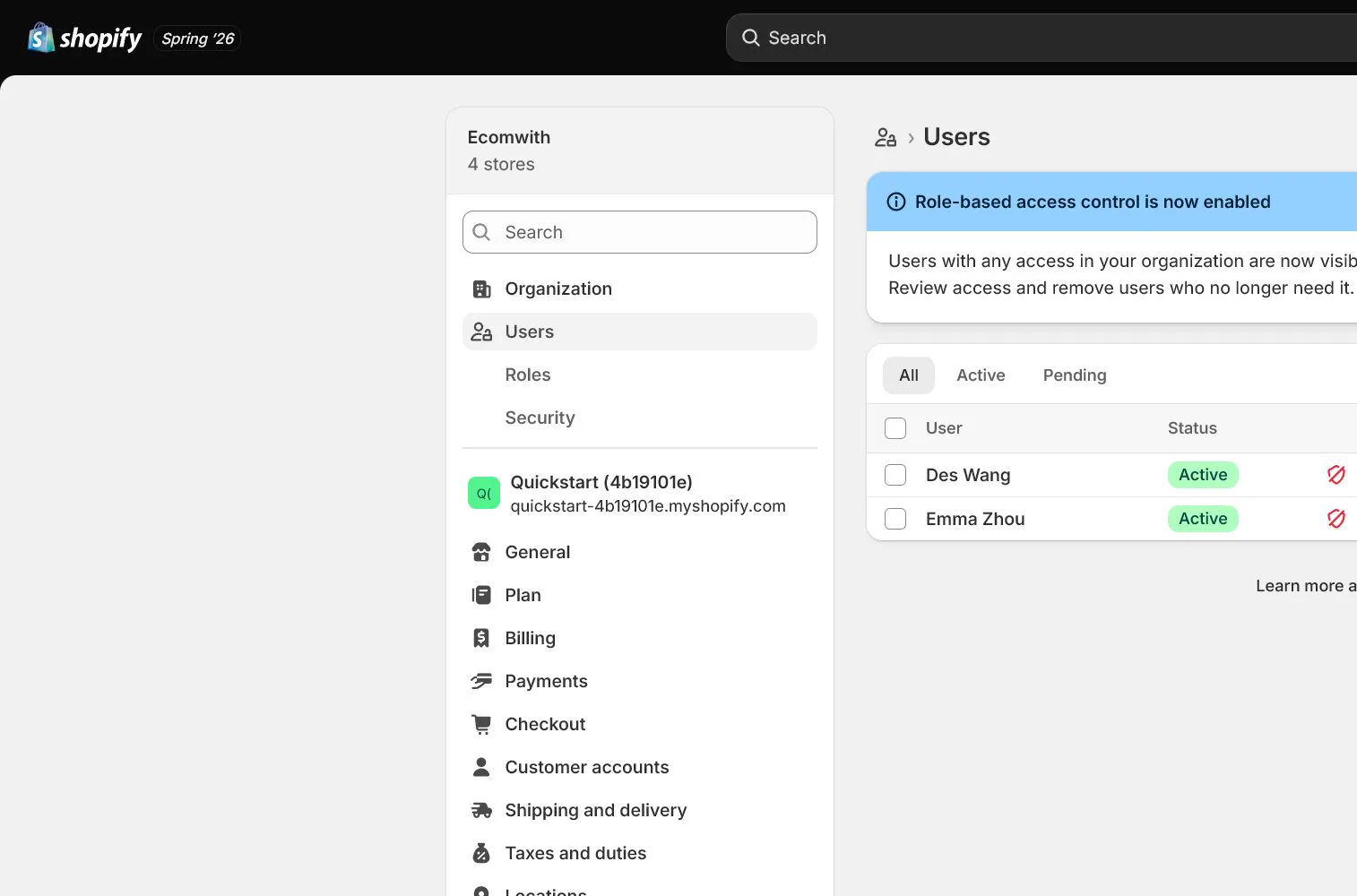Switch to the Active users tab
The width and height of the screenshot is (1357, 896).
click(981, 375)
